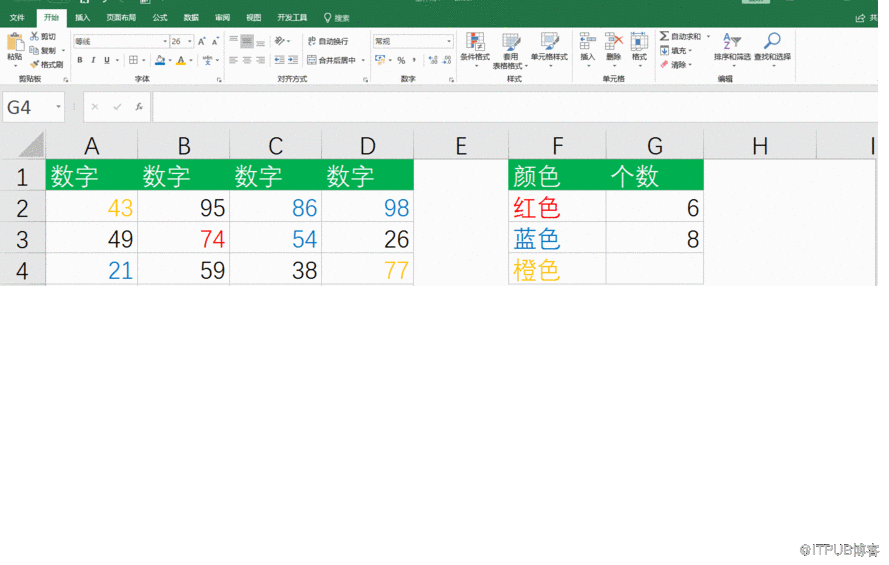The height and width of the screenshot is (565, 889).
Task: Open the Fill Color dropdown arrow
Action: coord(170,60)
